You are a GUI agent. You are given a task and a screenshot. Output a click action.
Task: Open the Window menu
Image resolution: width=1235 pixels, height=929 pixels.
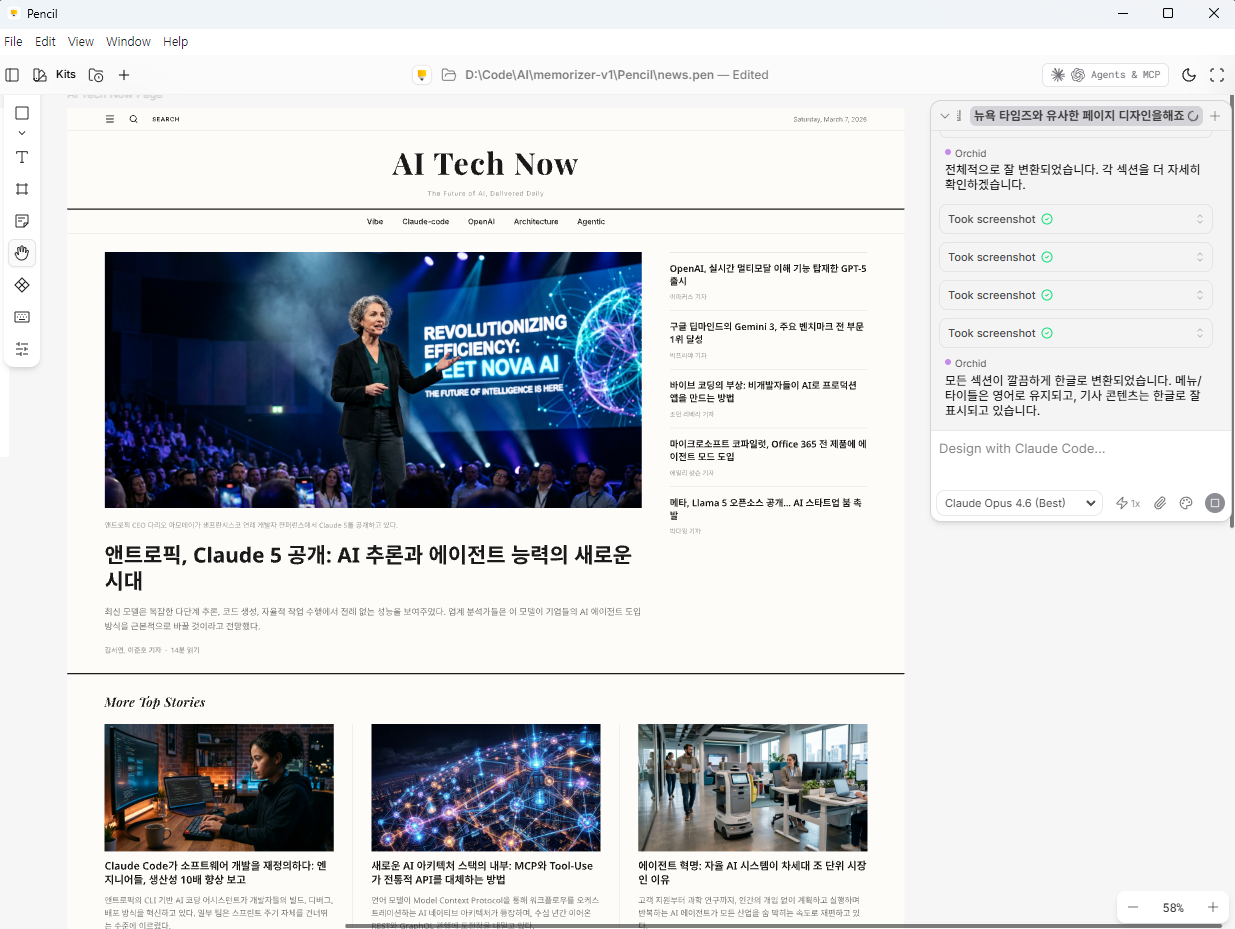tap(128, 42)
